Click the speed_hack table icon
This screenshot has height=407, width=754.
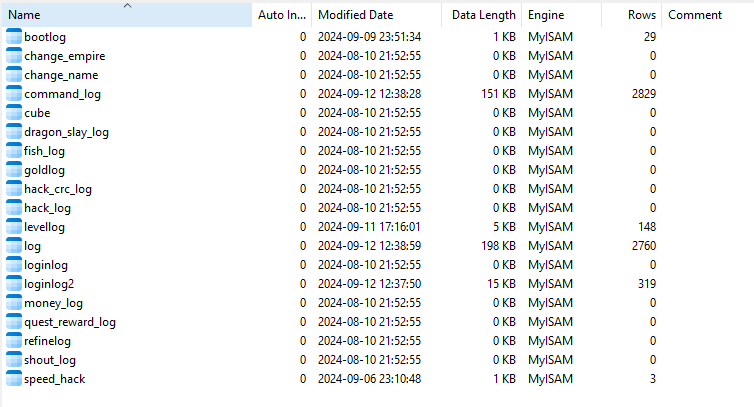[13, 379]
